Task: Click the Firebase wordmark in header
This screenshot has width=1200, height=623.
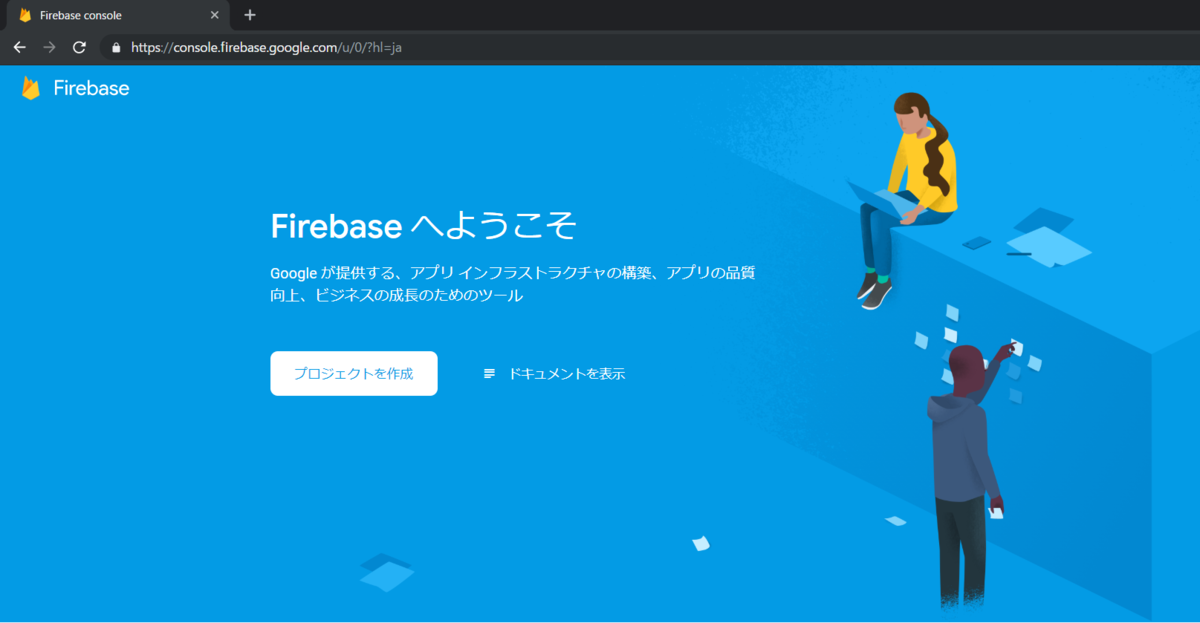Action: pos(91,88)
